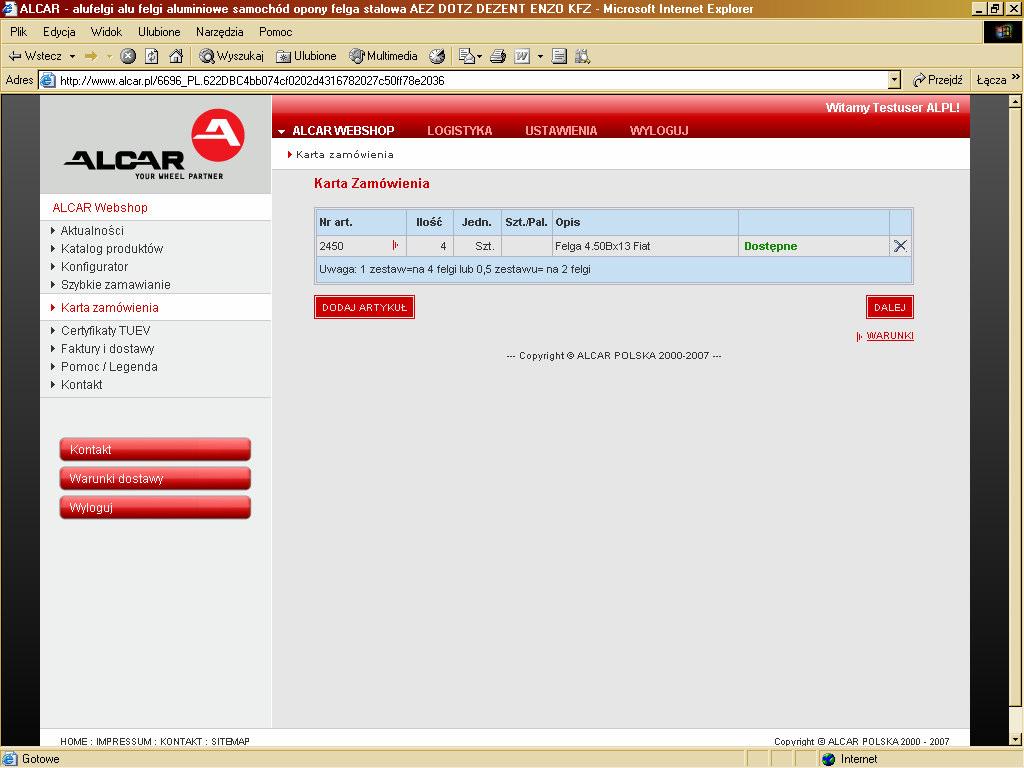The width and height of the screenshot is (1024, 768).
Task: Click the Dostępne availability status
Action: point(771,246)
